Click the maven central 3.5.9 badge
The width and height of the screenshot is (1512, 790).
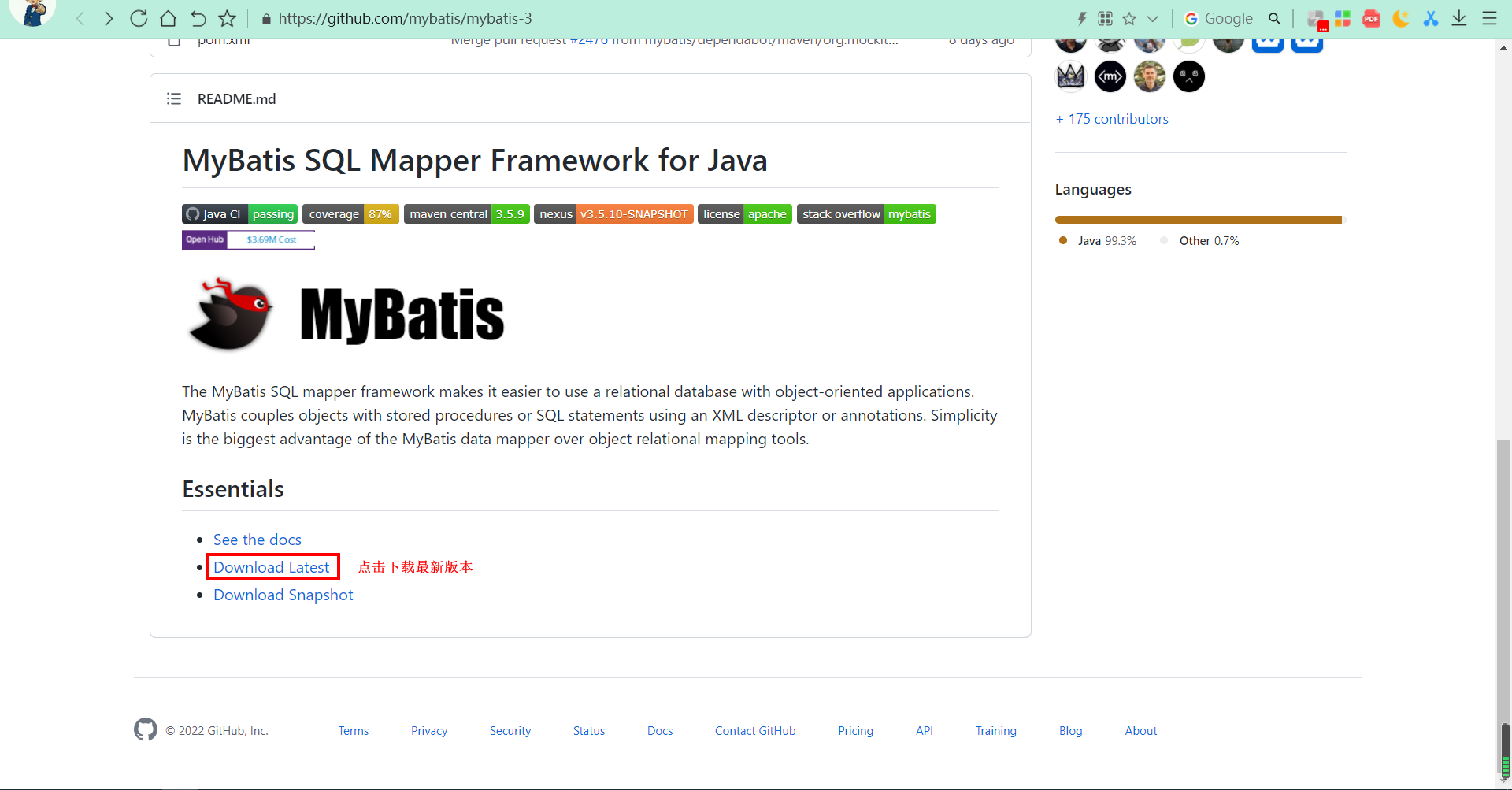click(x=466, y=214)
